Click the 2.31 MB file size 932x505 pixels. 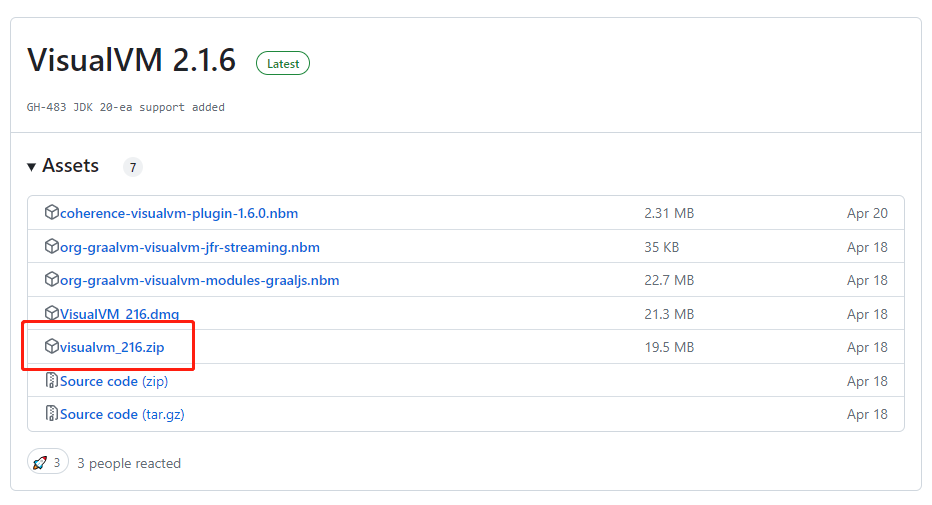click(669, 213)
